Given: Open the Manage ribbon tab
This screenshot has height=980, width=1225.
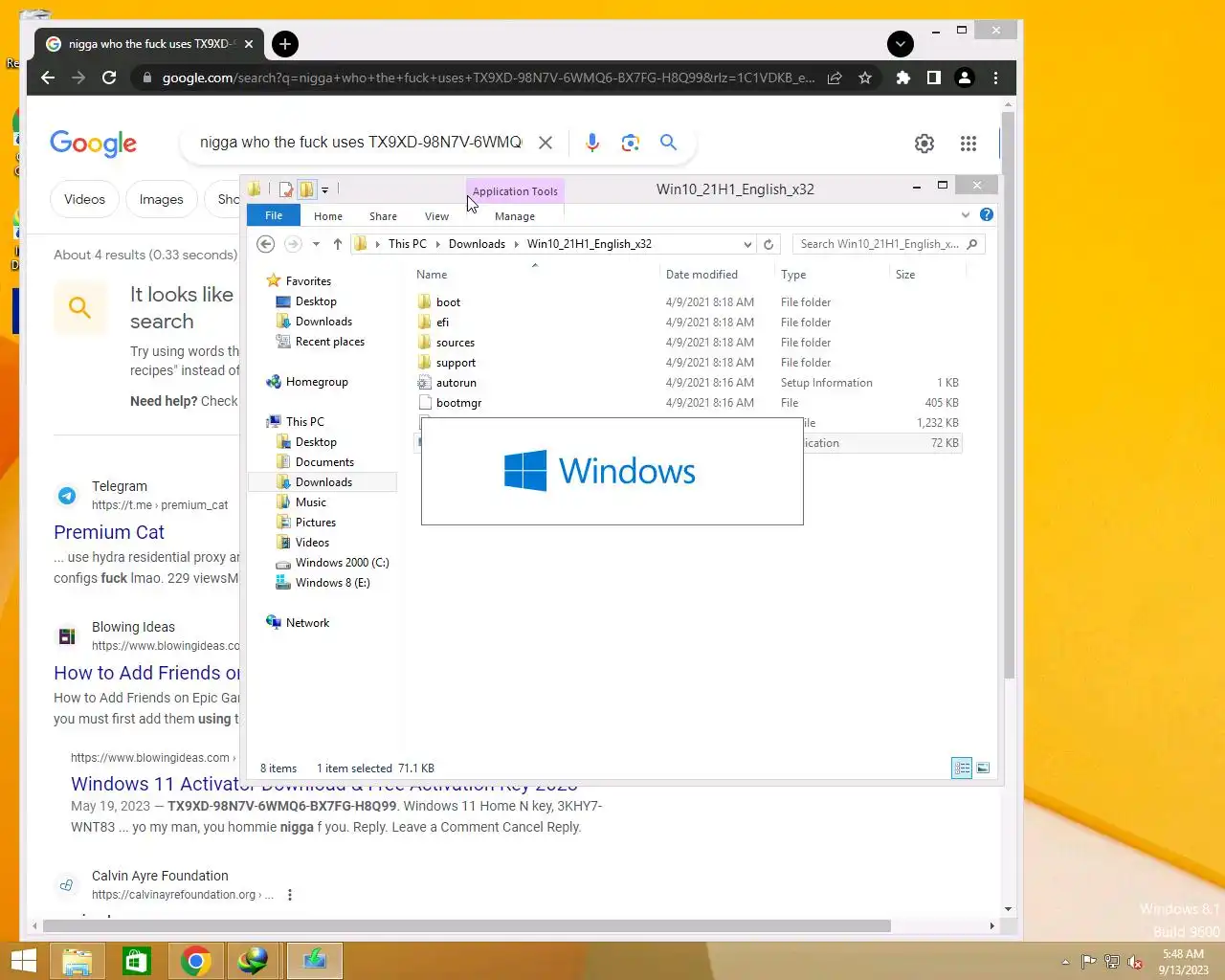Looking at the screenshot, I should click(x=515, y=216).
